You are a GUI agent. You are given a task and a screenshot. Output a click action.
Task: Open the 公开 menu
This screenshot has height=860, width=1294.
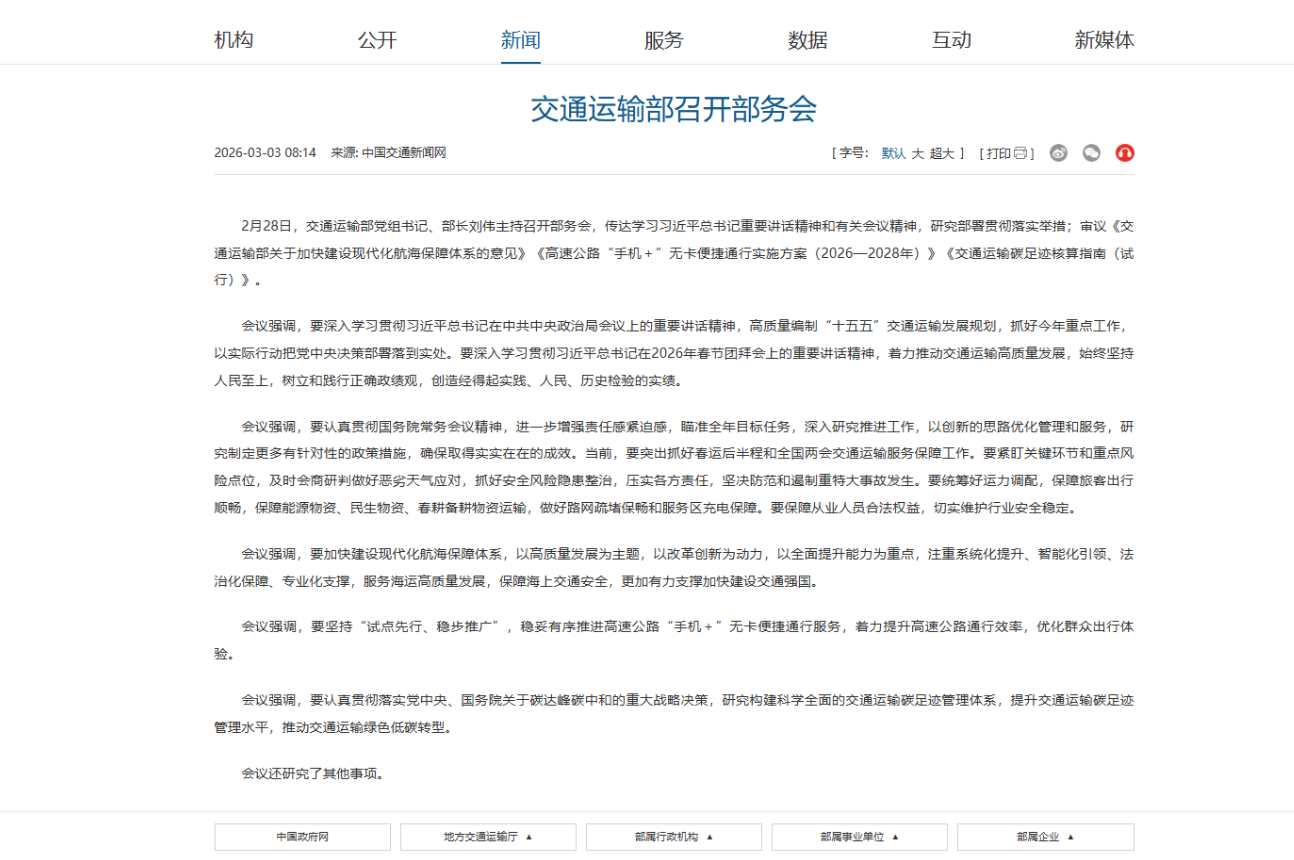(377, 40)
